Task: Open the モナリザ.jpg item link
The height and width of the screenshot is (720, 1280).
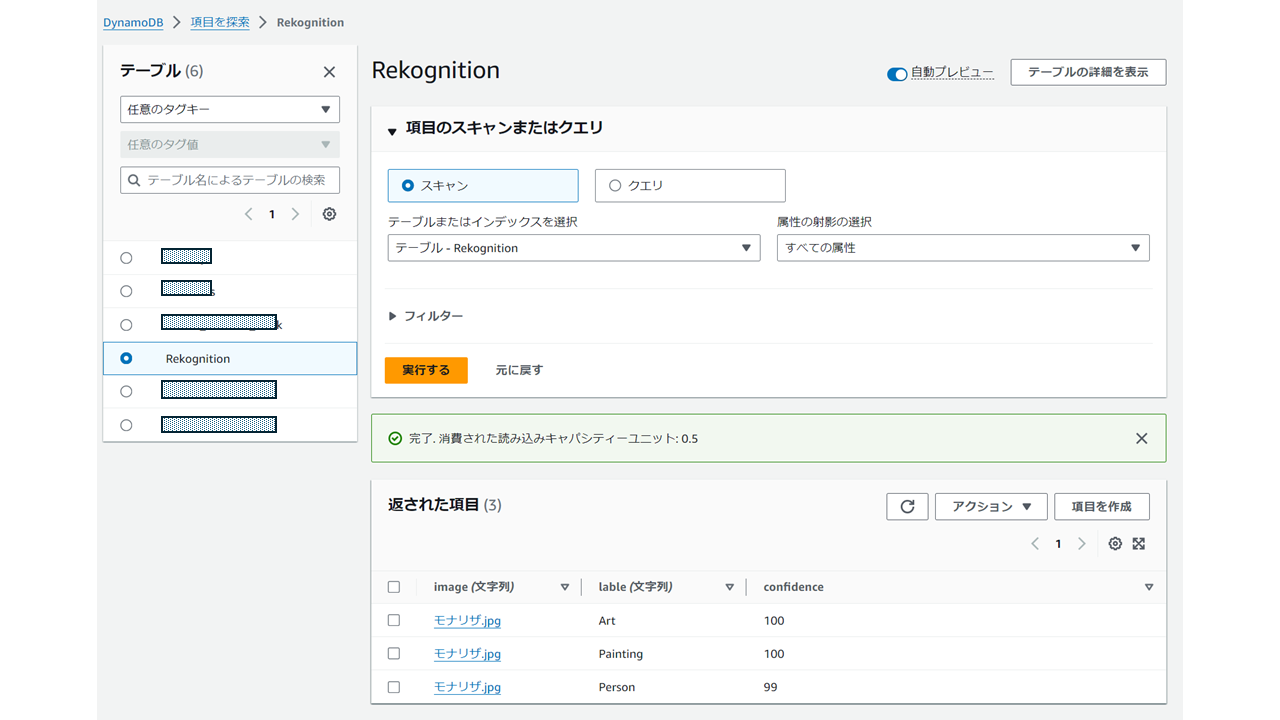Action: (x=467, y=620)
